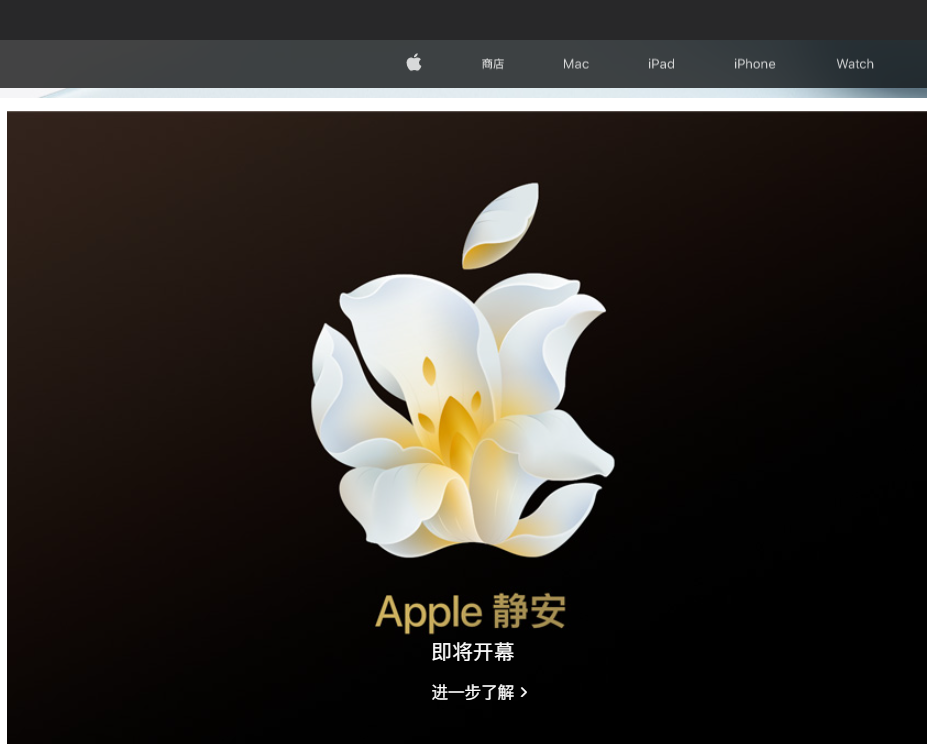Open the 商店 menu
Image resolution: width=927 pixels, height=744 pixels.
coord(492,64)
